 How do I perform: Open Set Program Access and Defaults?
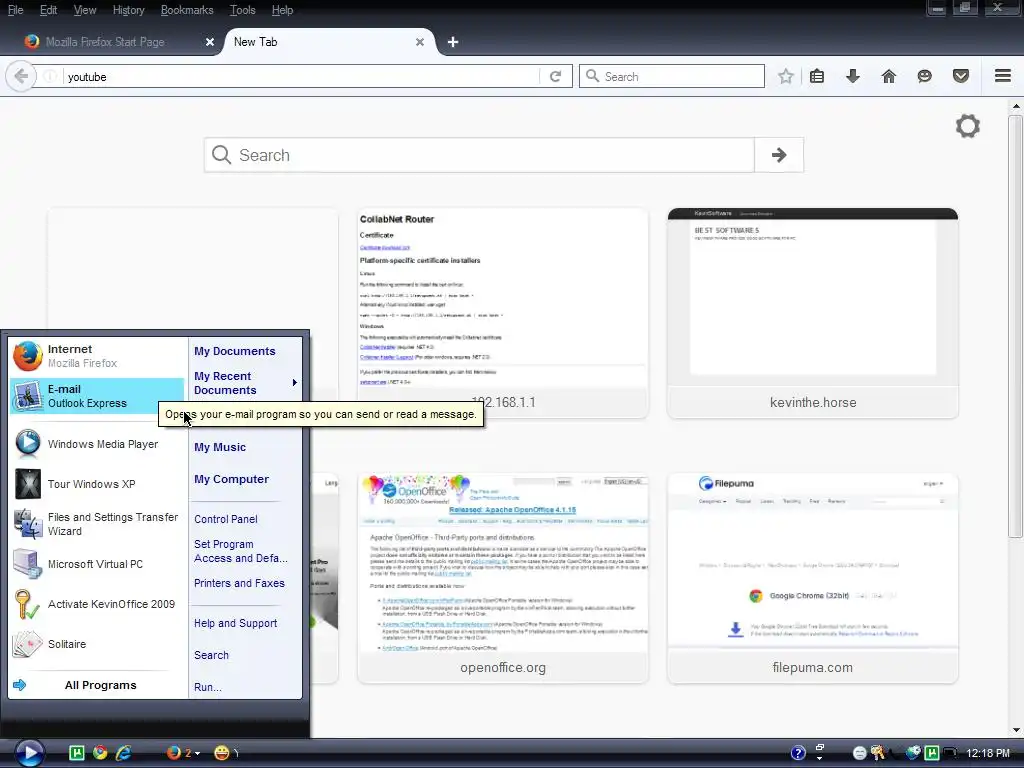[x=241, y=551]
